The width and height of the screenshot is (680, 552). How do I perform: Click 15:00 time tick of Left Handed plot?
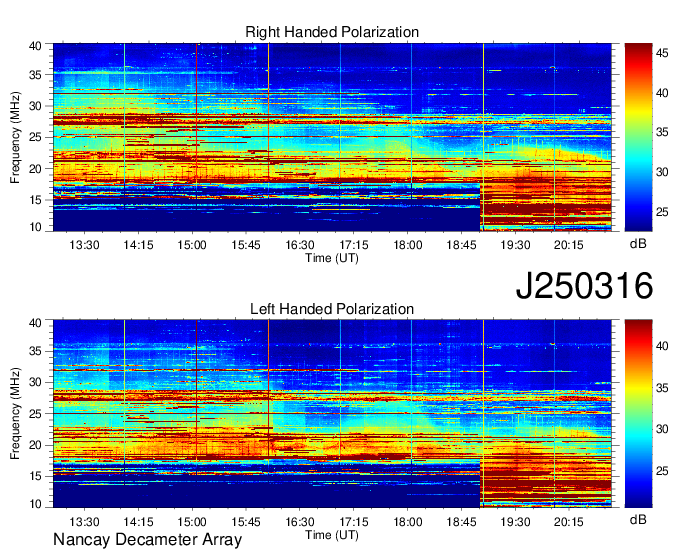pos(192,522)
